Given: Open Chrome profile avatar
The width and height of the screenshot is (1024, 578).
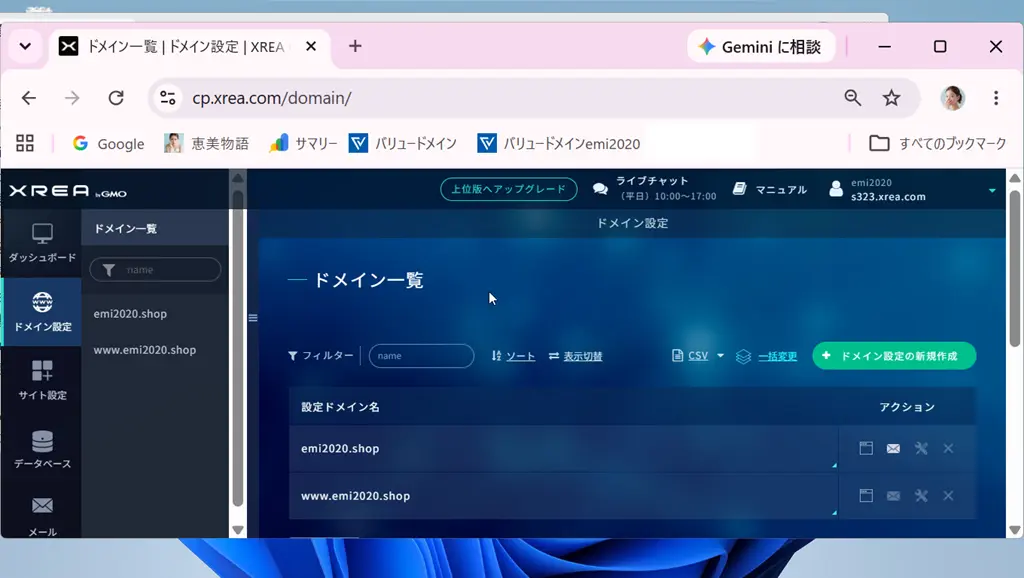Looking at the screenshot, I should tap(952, 98).
